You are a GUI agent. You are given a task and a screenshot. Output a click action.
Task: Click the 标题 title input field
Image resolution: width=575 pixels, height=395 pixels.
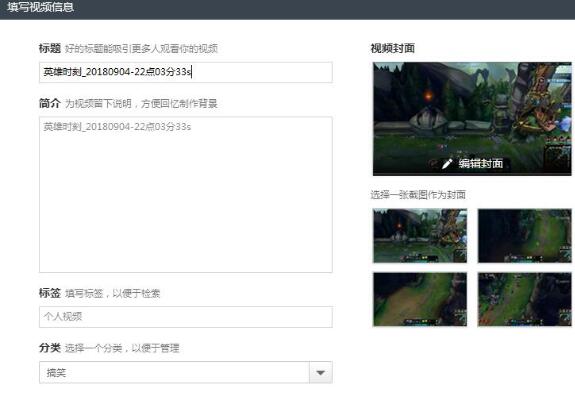186,72
